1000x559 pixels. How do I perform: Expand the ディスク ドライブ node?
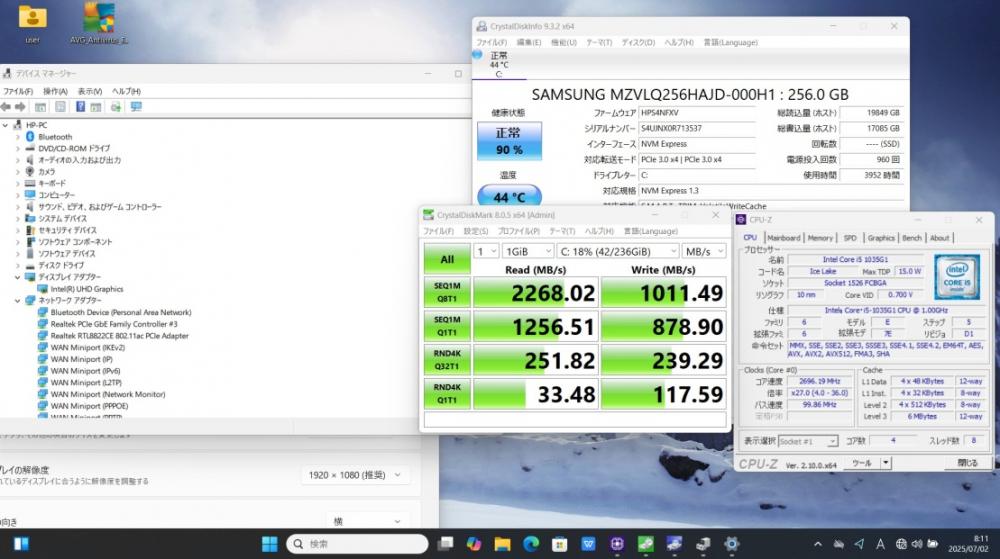[18, 265]
